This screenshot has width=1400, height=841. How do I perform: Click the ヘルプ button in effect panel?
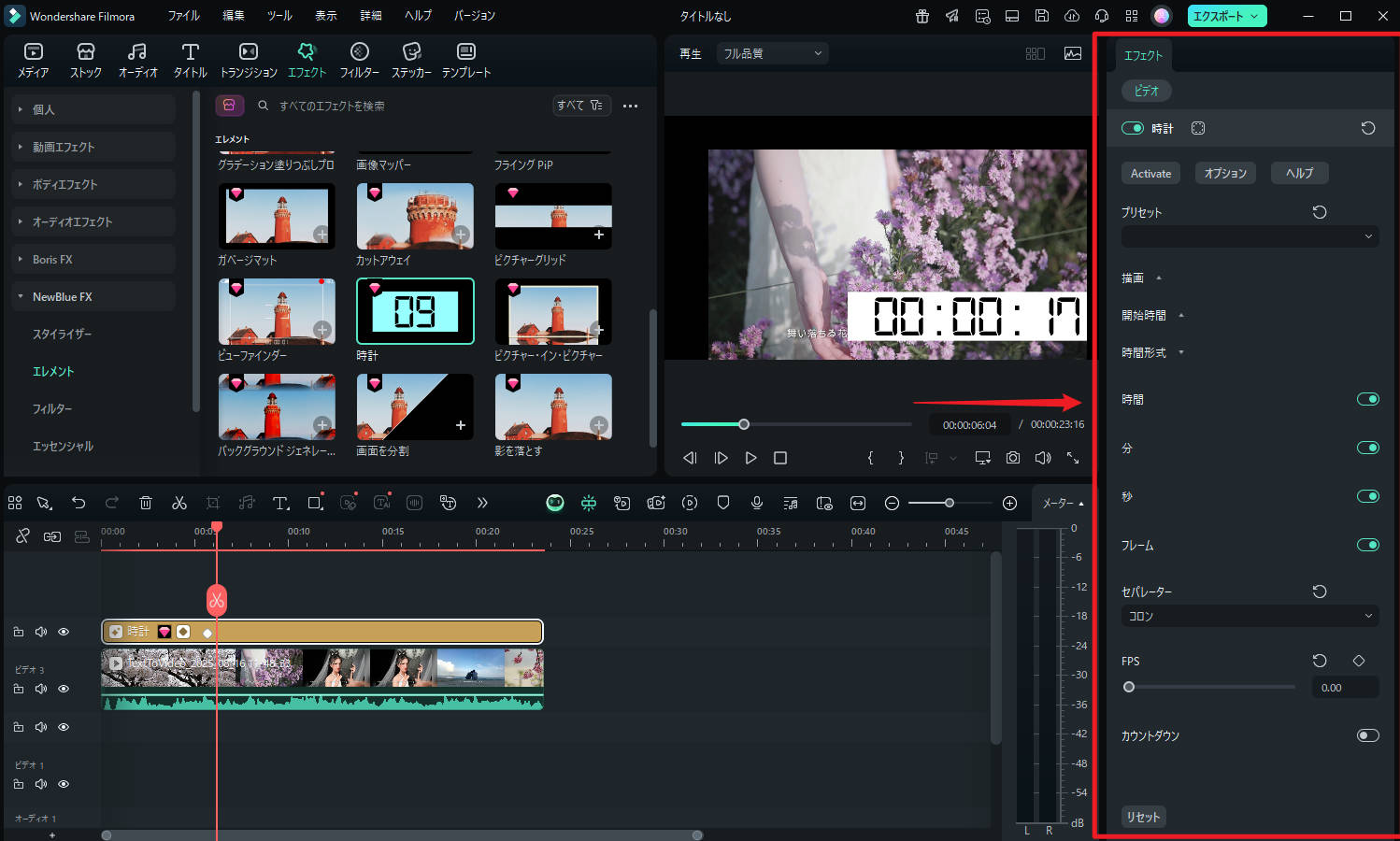[1299, 173]
